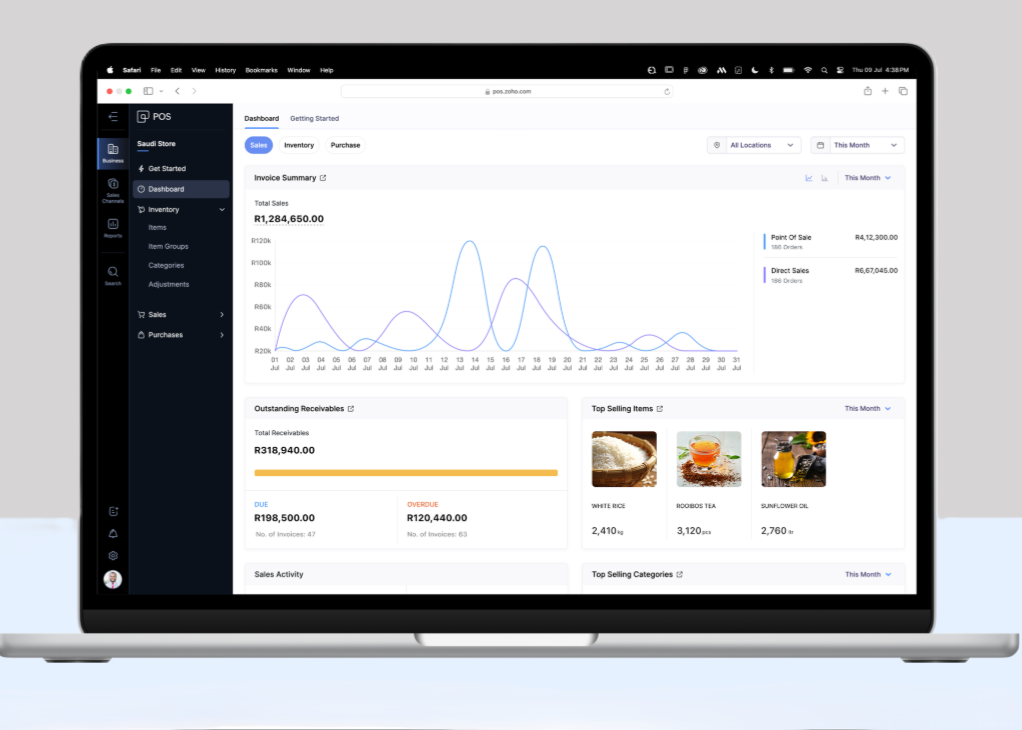This screenshot has height=730, width=1022.
Task: Click the bell notifications icon
Action: 113,534
